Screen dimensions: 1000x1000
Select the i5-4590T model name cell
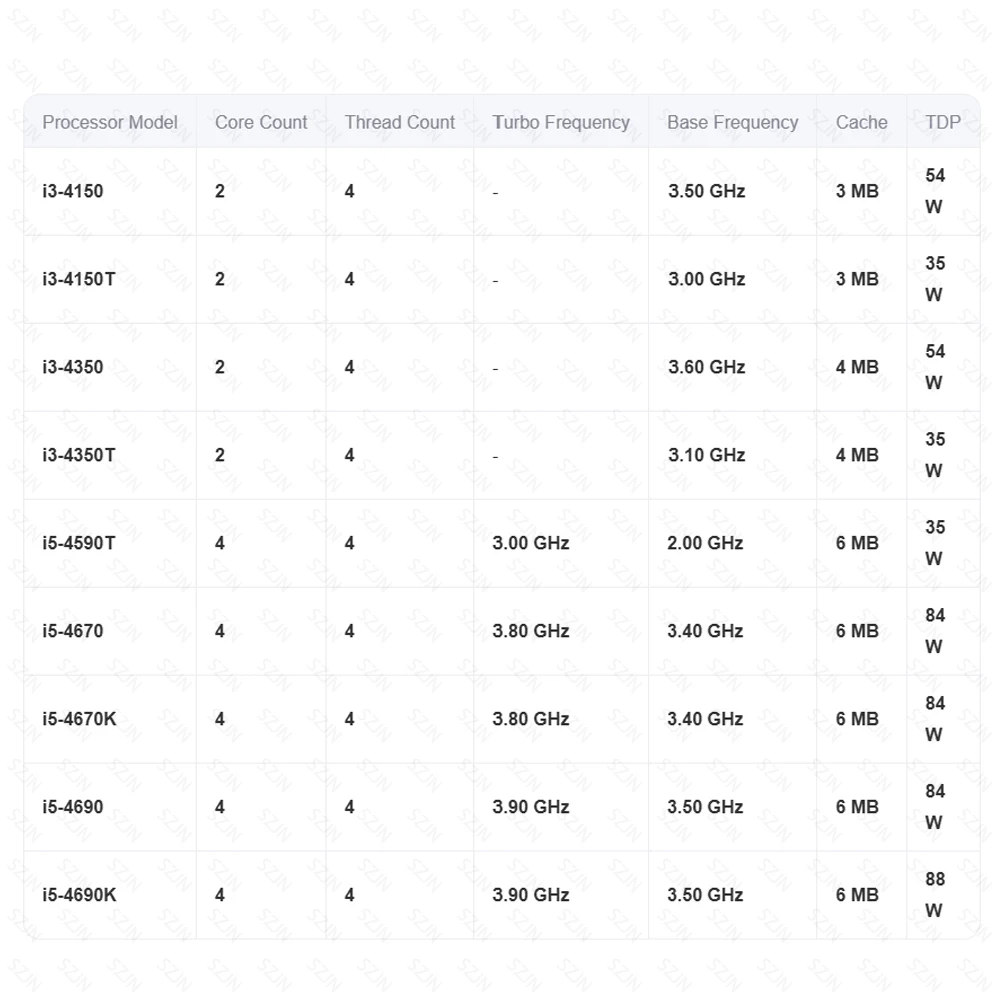click(x=79, y=543)
